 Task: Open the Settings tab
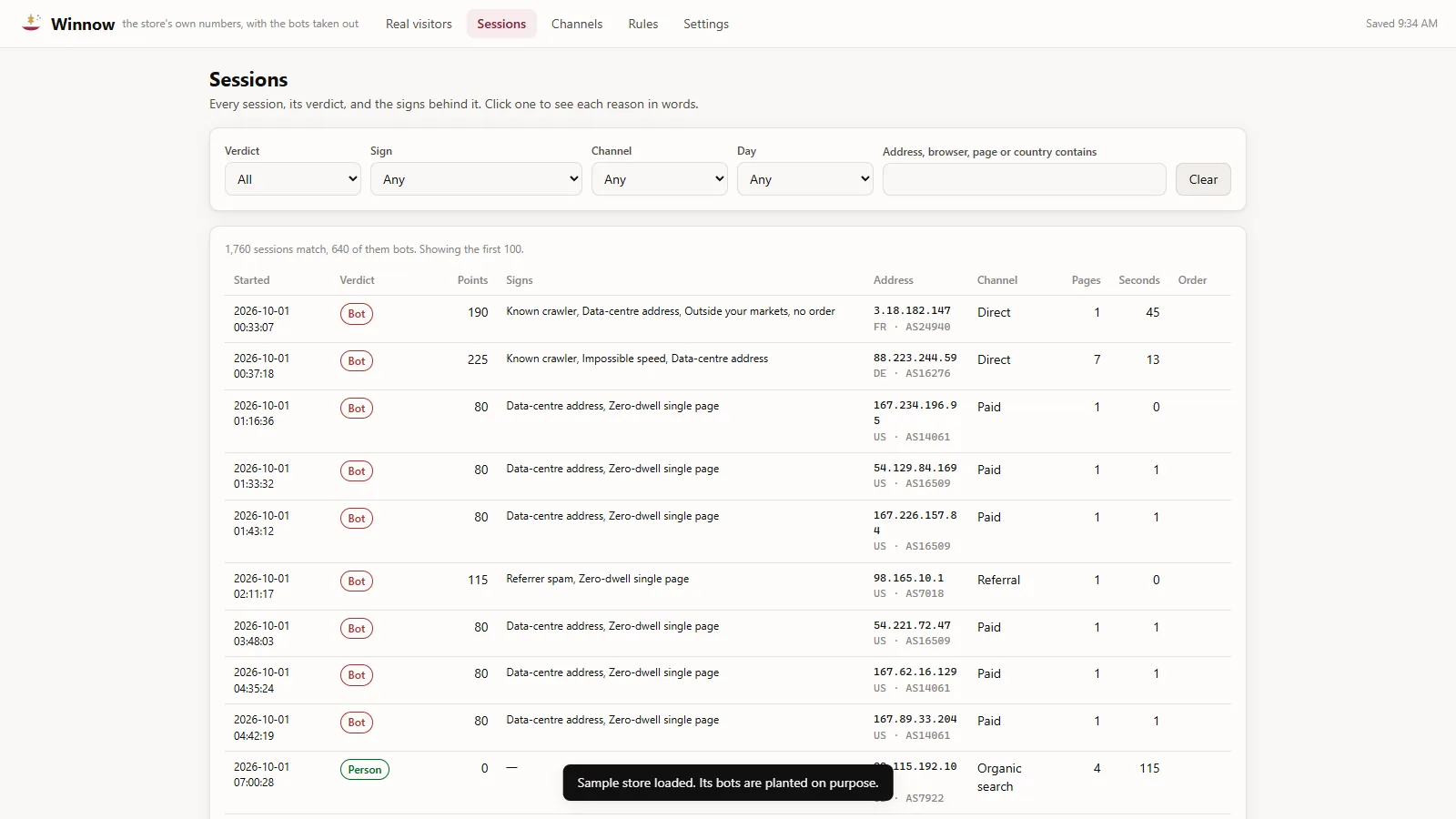pos(706,24)
